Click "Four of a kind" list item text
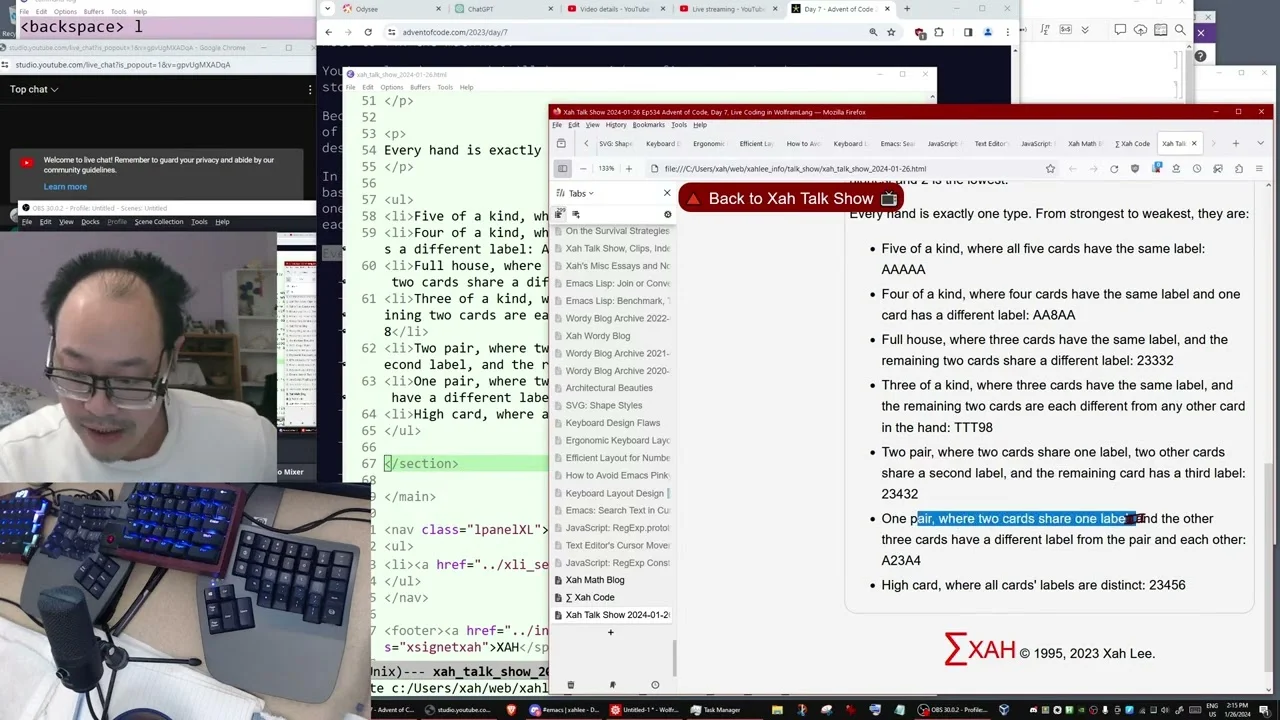 tap(1060, 304)
